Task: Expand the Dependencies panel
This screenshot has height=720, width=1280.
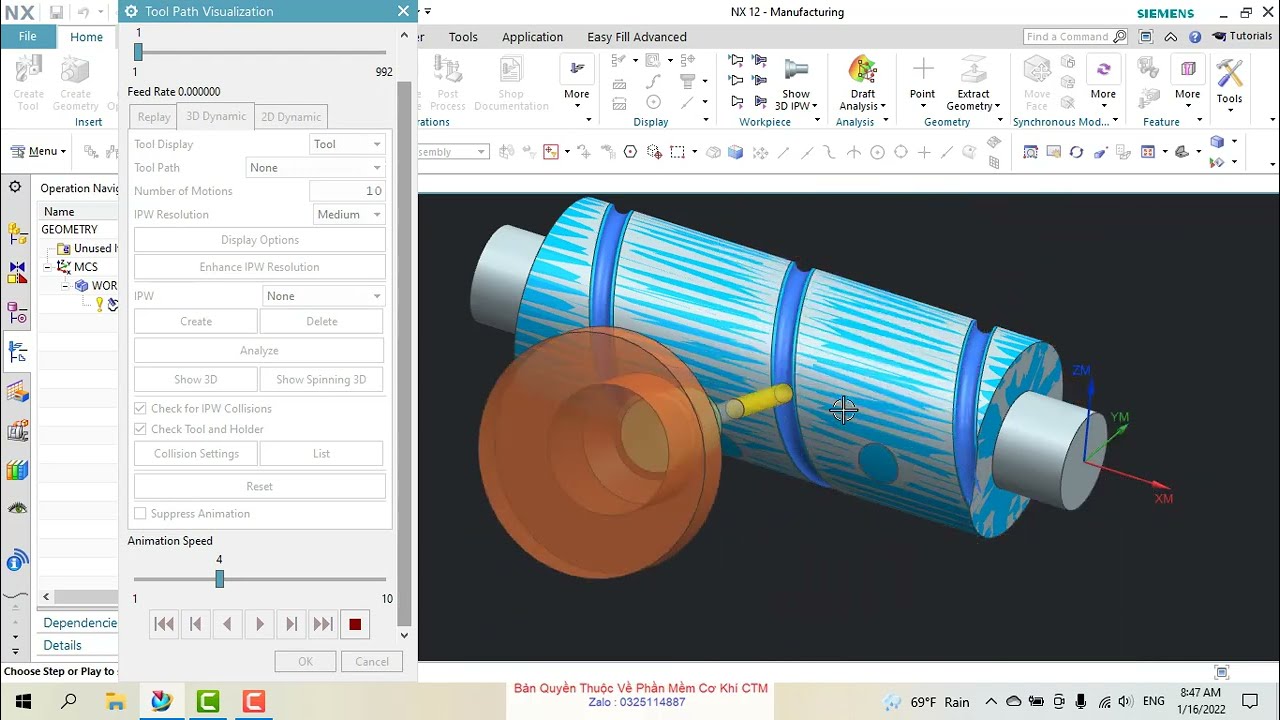Action: tap(80, 623)
